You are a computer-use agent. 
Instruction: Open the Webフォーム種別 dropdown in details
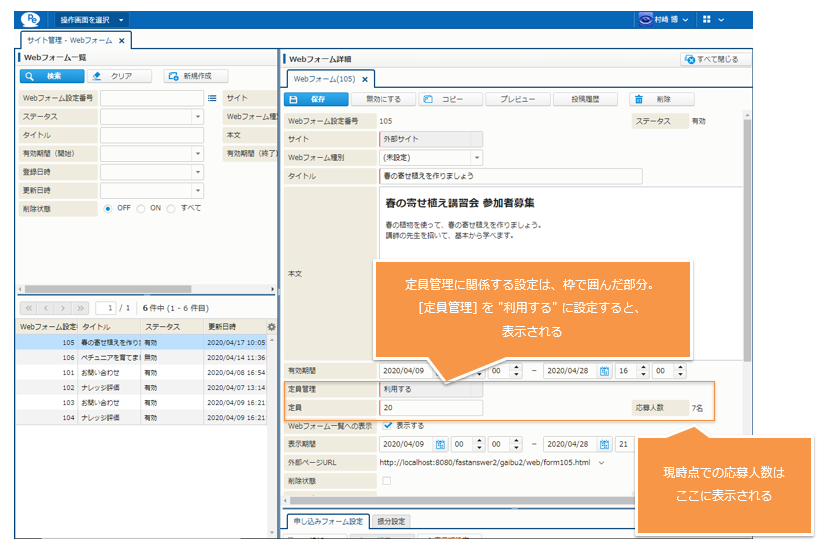pos(476,157)
